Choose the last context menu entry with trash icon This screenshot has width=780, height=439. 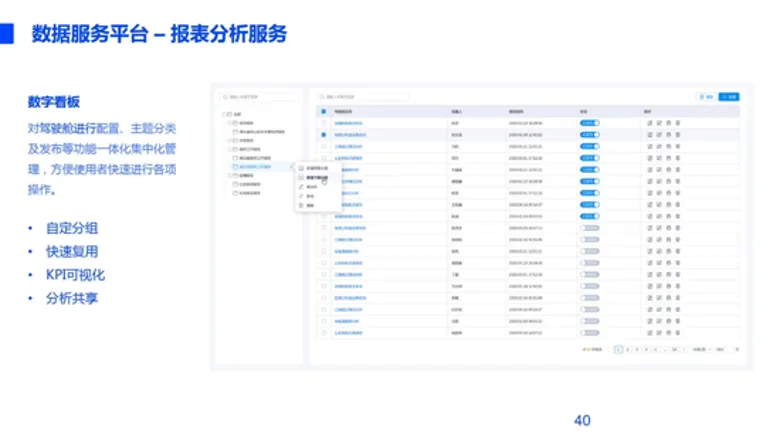[x=318, y=205]
